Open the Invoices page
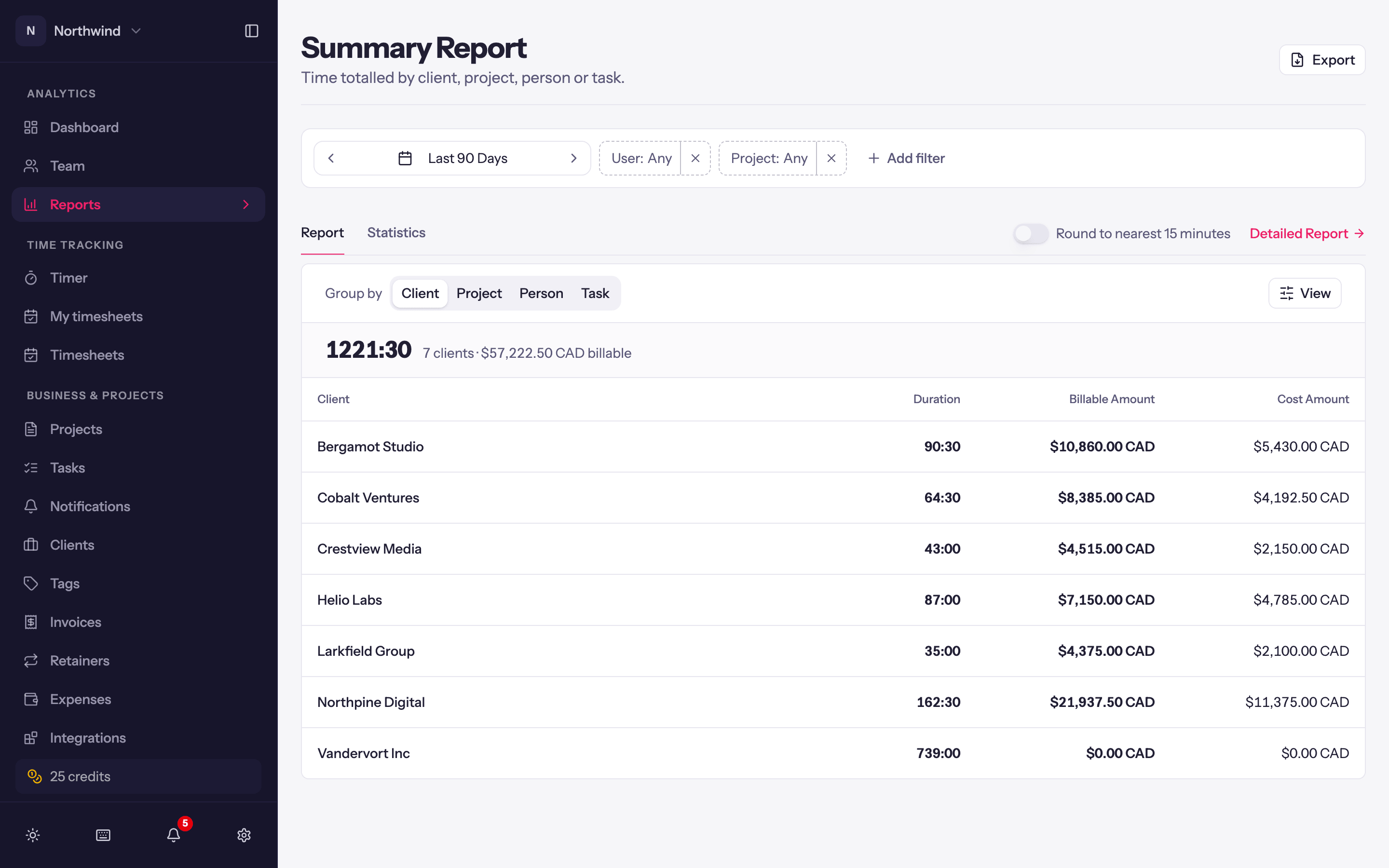Viewport: 1389px width, 868px height. click(138, 622)
